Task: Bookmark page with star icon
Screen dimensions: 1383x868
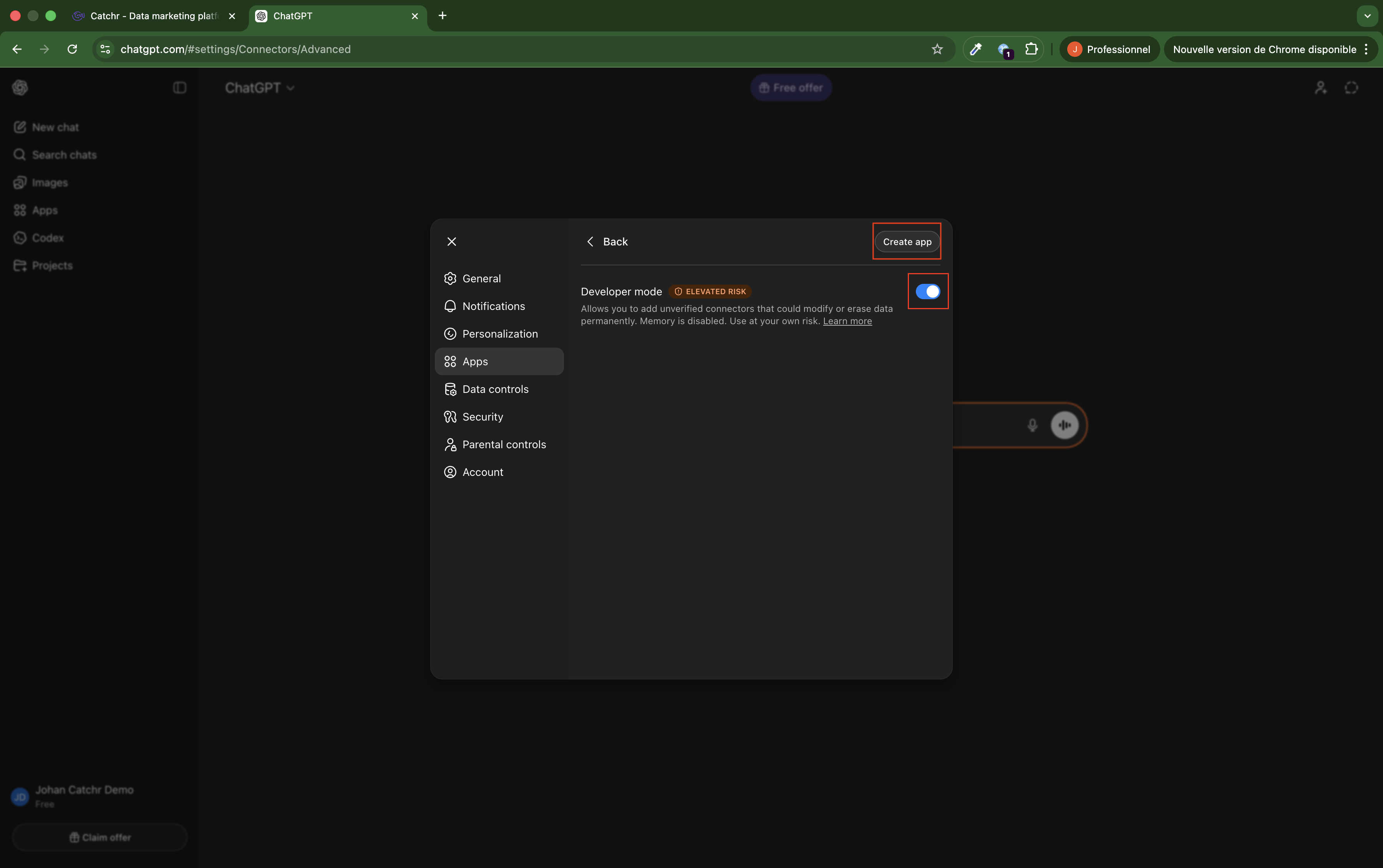Action: [937, 50]
